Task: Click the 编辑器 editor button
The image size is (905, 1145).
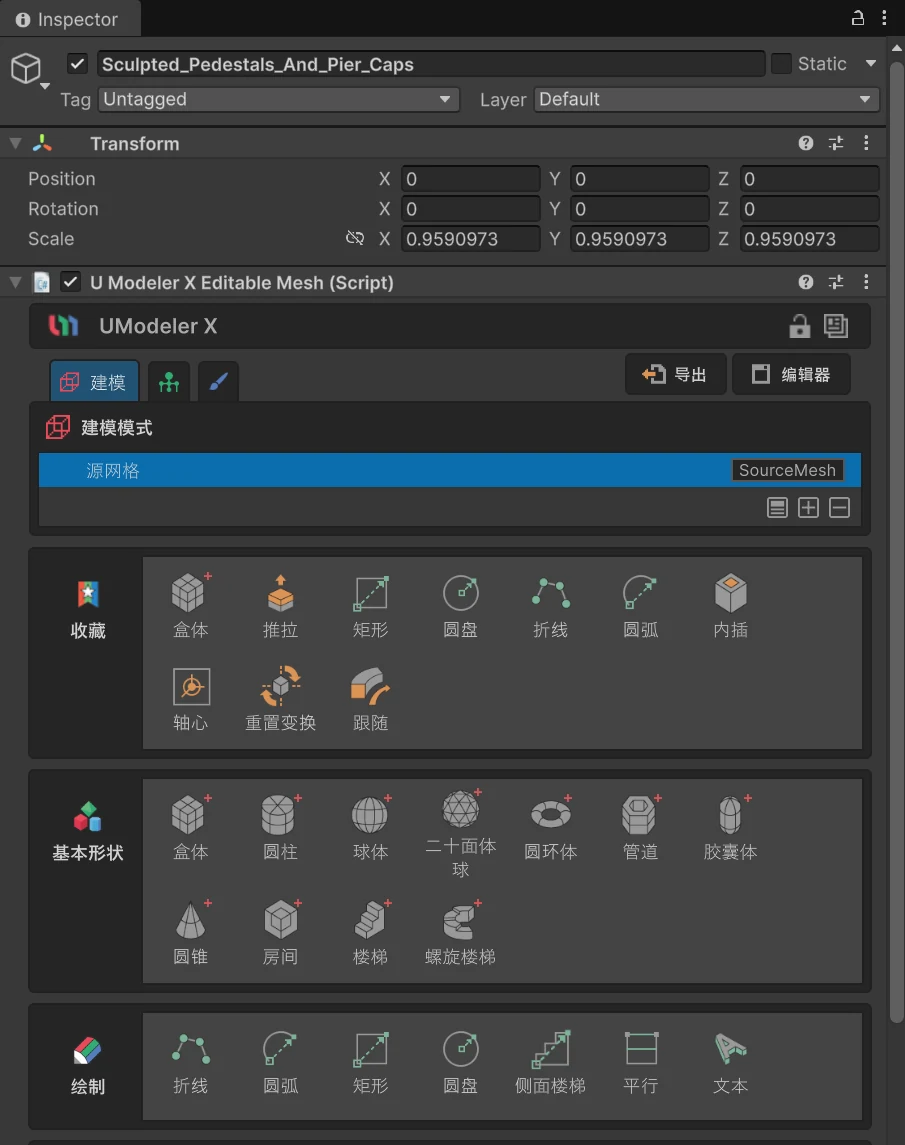Action: point(791,375)
